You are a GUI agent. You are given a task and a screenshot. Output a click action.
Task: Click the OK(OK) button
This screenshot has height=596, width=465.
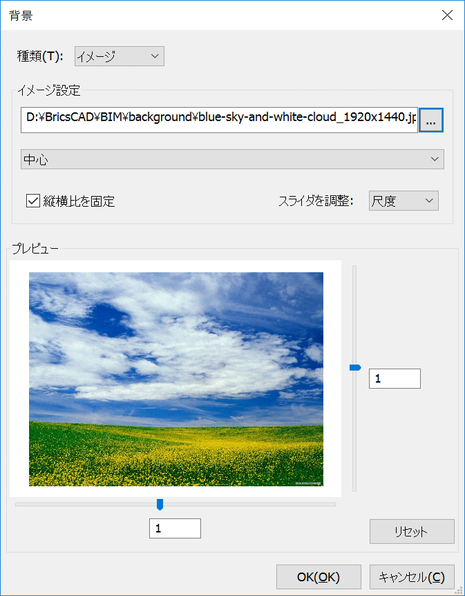tap(318, 577)
